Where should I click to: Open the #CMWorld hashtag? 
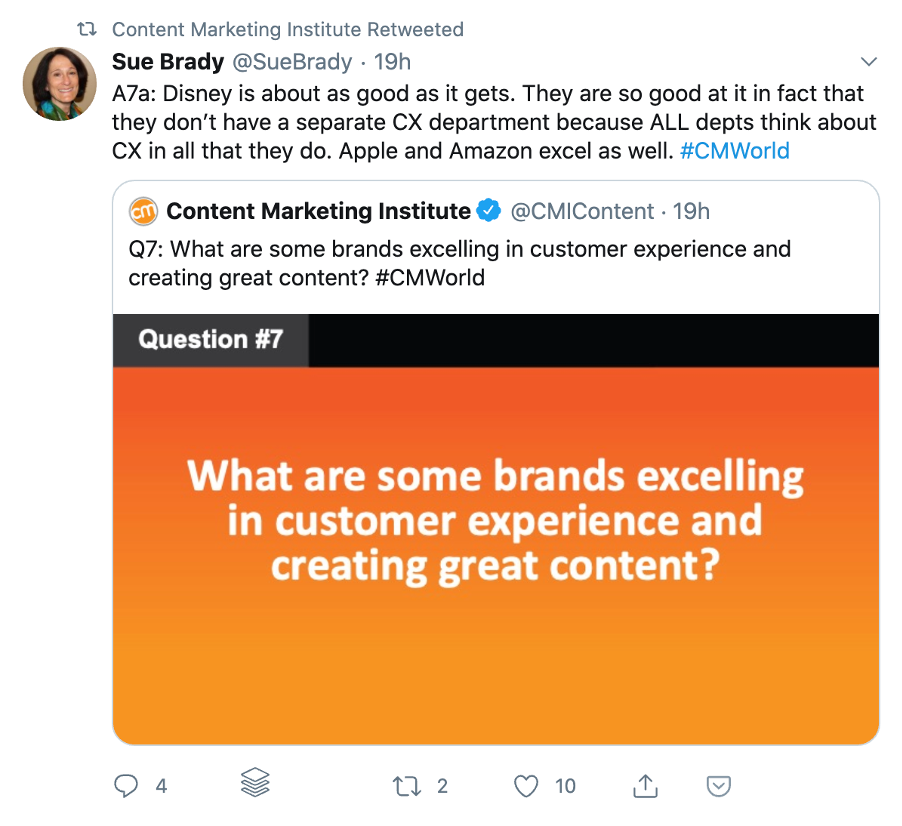[735, 151]
